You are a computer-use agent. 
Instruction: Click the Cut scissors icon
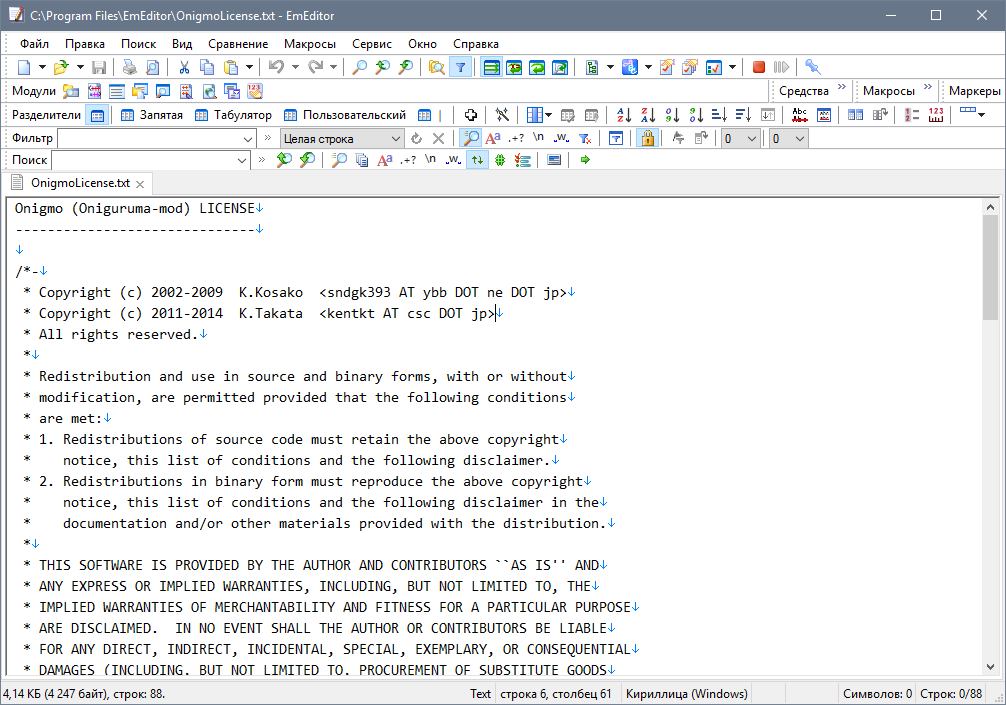point(184,67)
